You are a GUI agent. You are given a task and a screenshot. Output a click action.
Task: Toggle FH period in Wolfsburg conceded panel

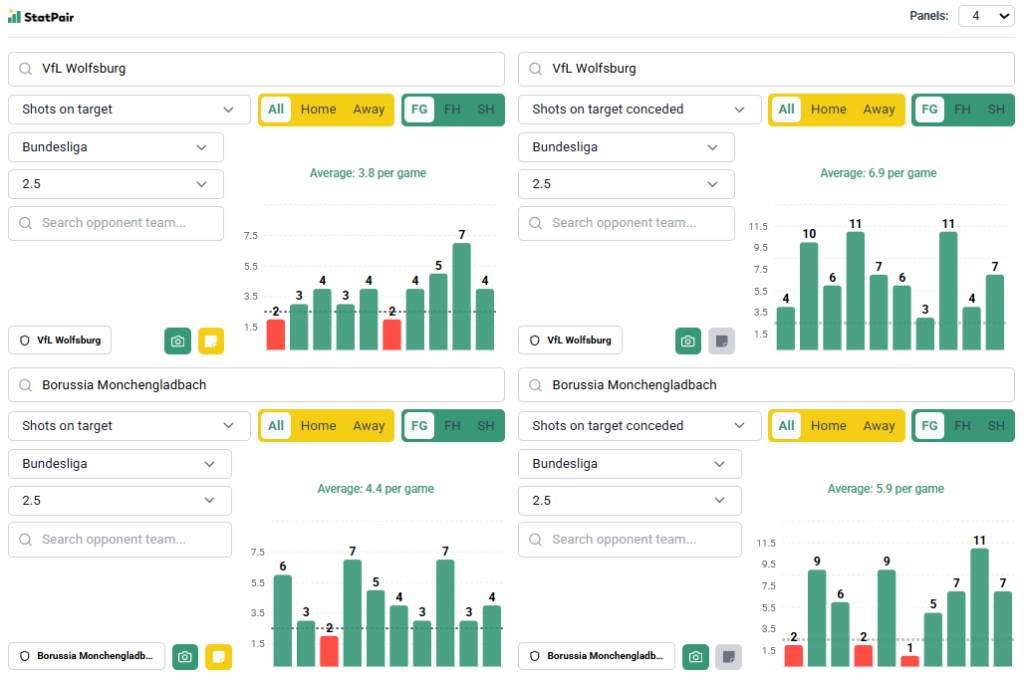point(962,110)
